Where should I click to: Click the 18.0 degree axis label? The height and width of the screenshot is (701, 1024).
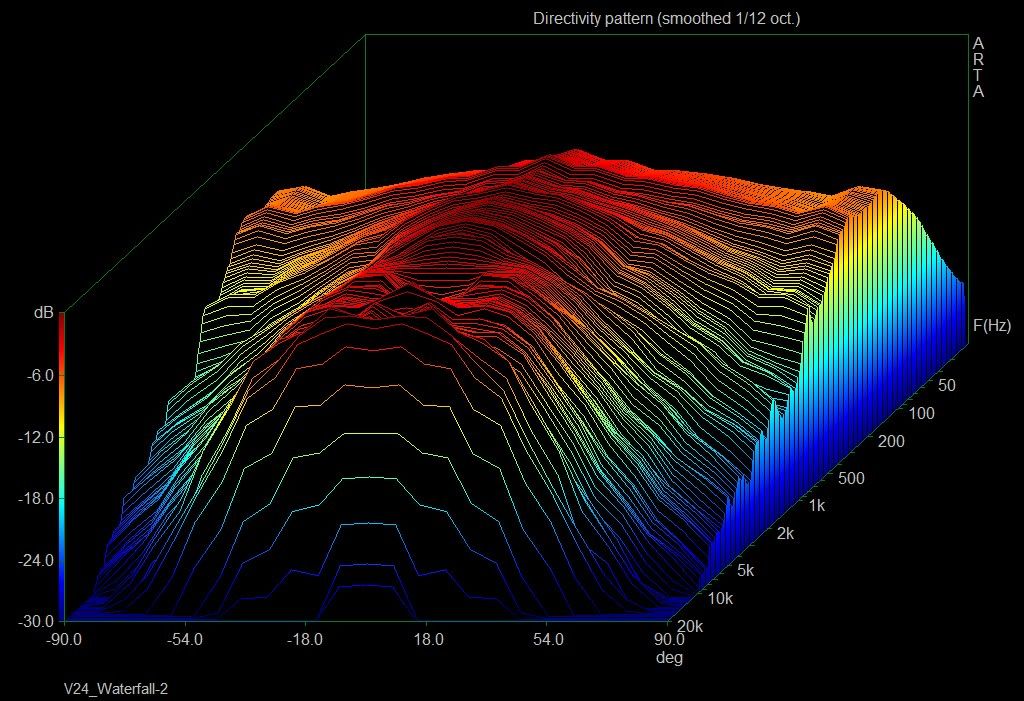click(428, 638)
